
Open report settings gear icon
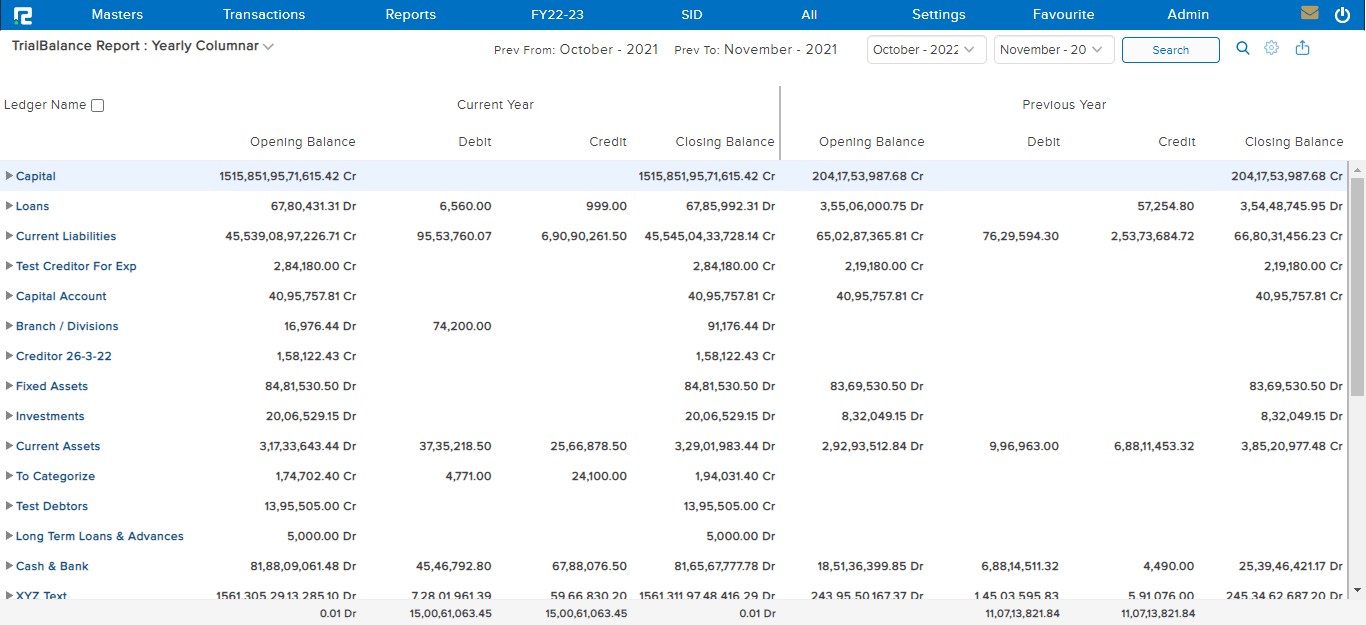tap(1272, 48)
